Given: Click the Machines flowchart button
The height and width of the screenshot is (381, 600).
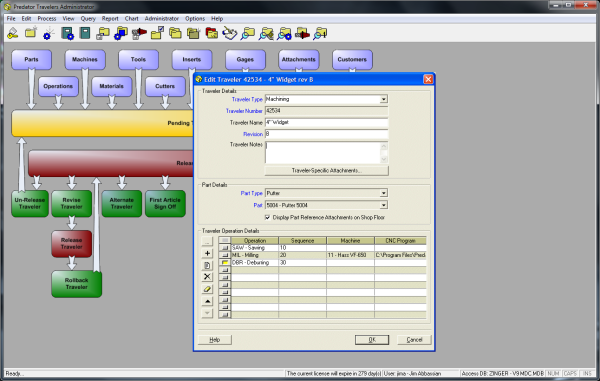Looking at the screenshot, I should pos(85,59).
